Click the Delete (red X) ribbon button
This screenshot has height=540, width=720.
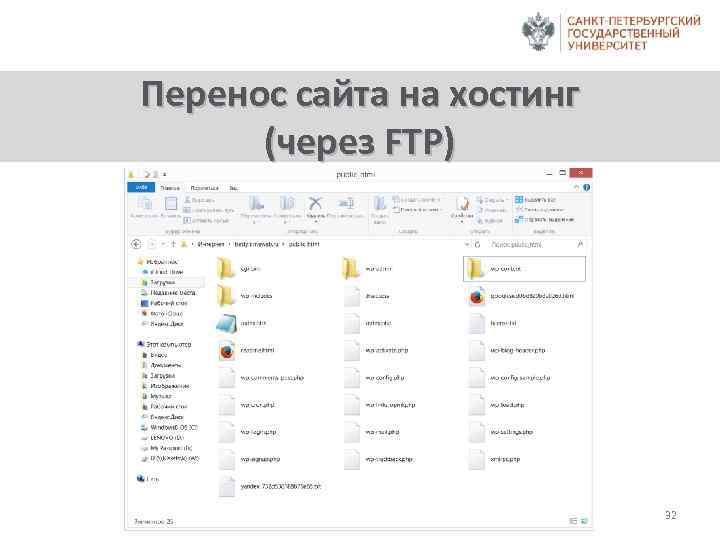coord(315,207)
